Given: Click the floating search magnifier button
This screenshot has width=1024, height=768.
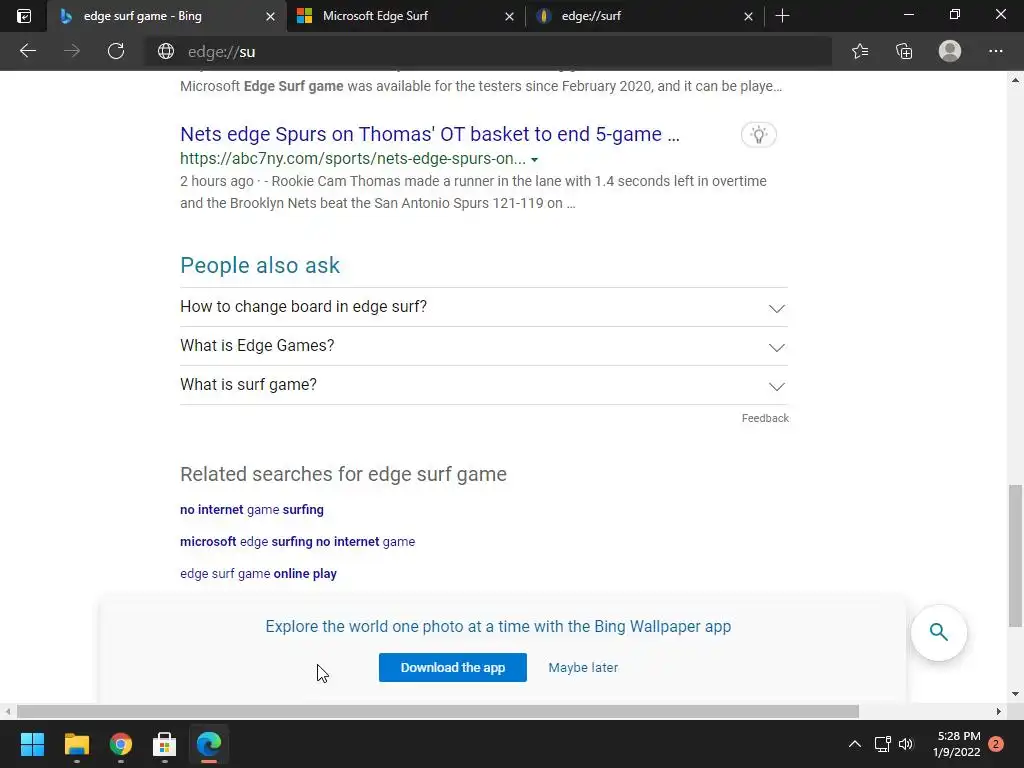Looking at the screenshot, I should pyautogui.click(x=938, y=632).
